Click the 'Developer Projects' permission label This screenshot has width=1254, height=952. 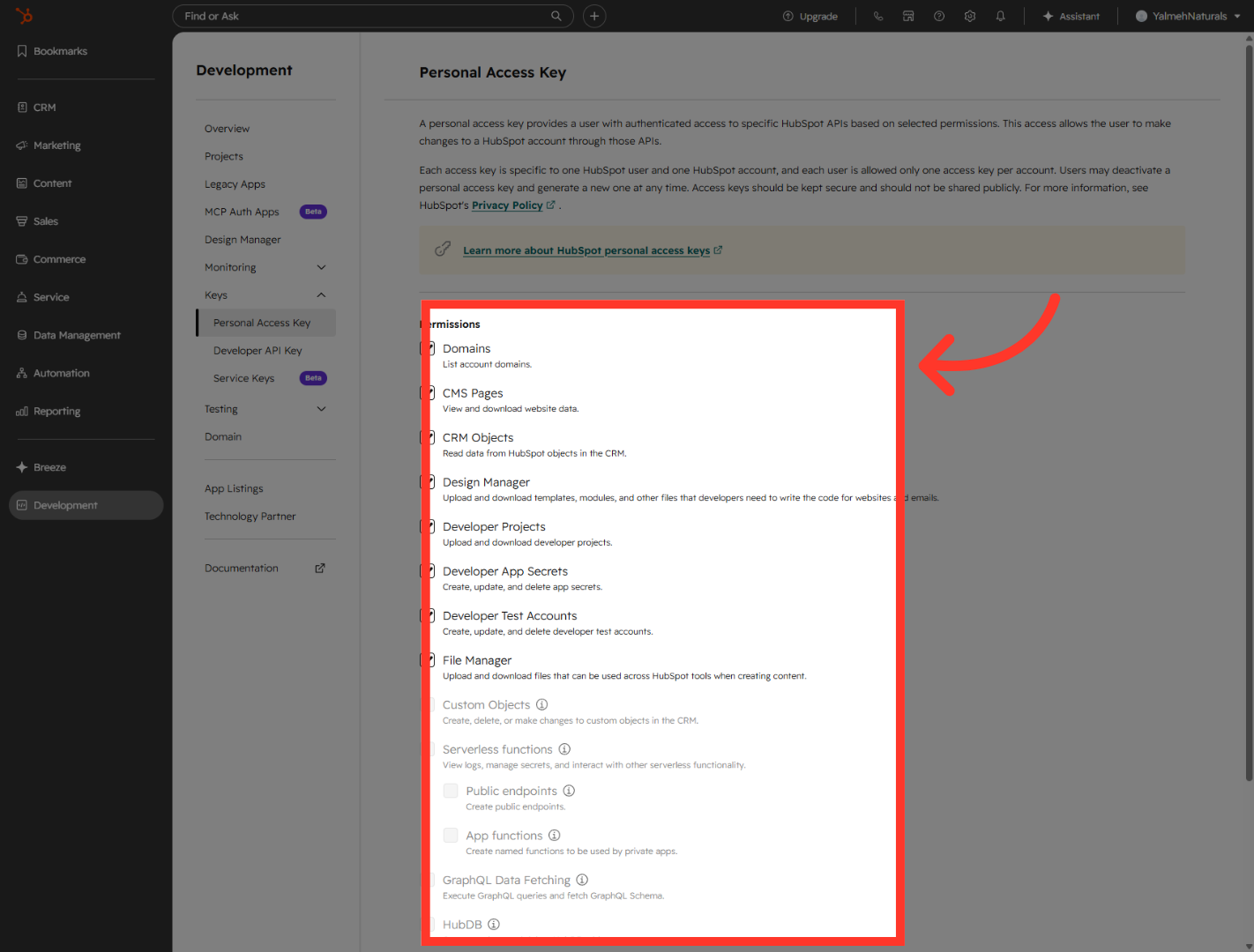(x=494, y=527)
